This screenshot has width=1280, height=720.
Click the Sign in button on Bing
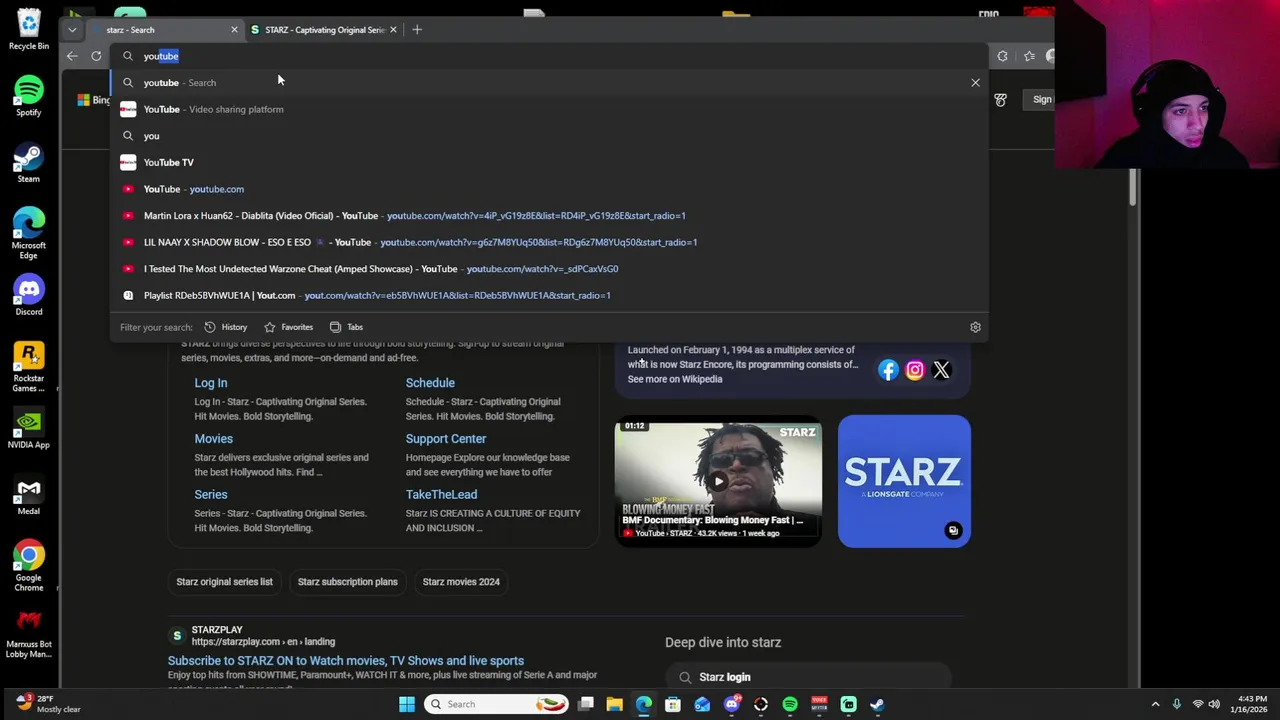pyautogui.click(x=1042, y=99)
